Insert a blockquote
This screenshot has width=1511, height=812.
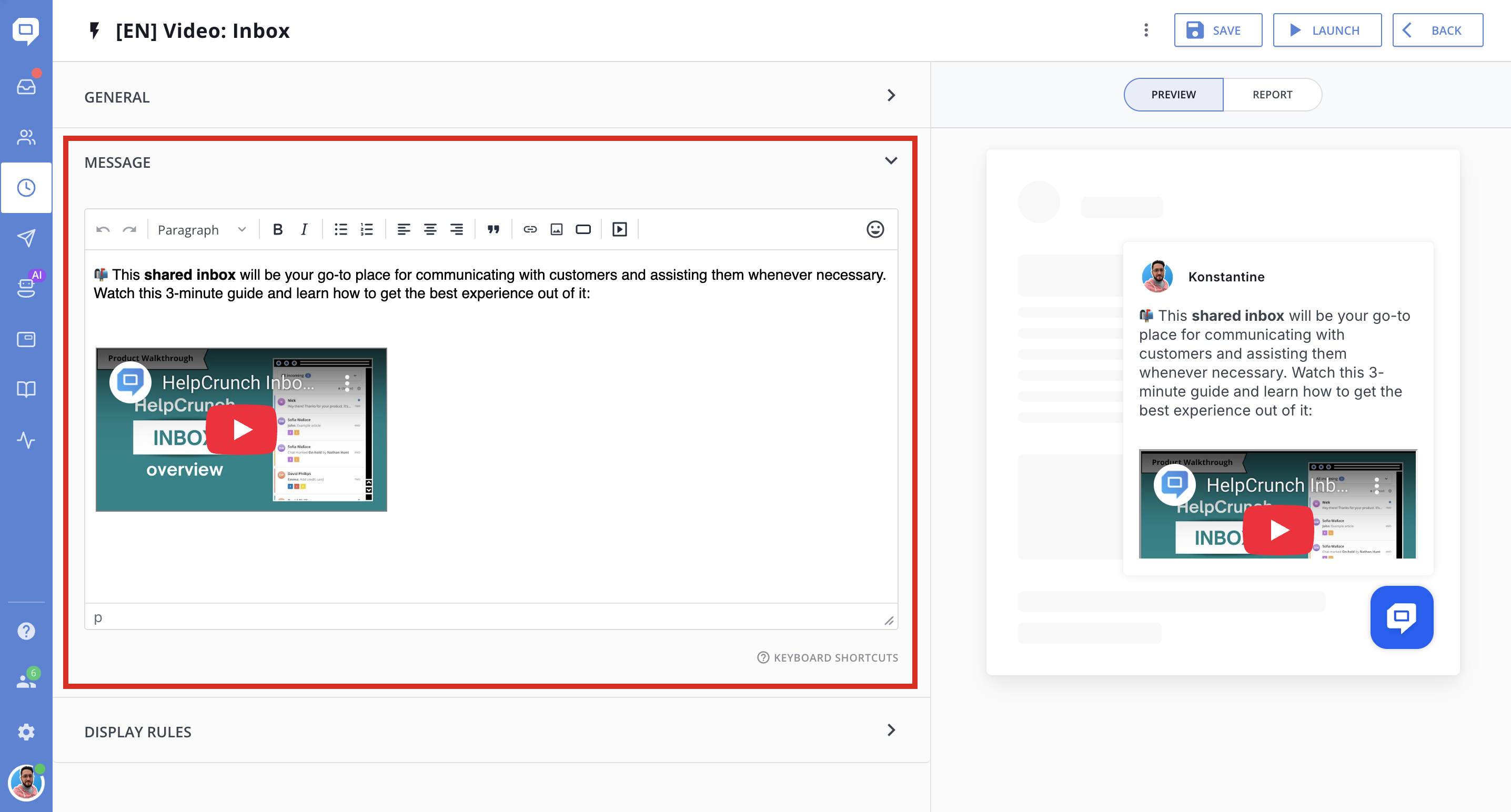(x=493, y=229)
